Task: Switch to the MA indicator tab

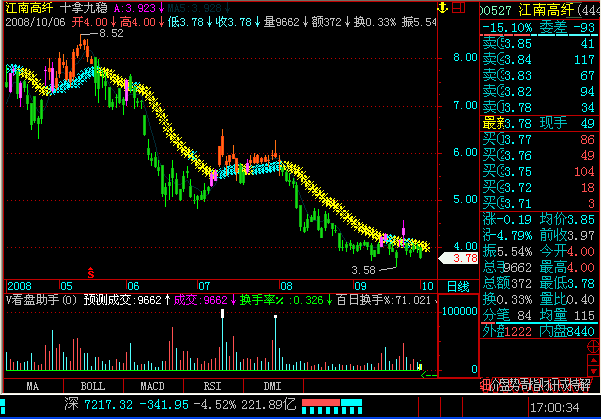Action: (33, 386)
